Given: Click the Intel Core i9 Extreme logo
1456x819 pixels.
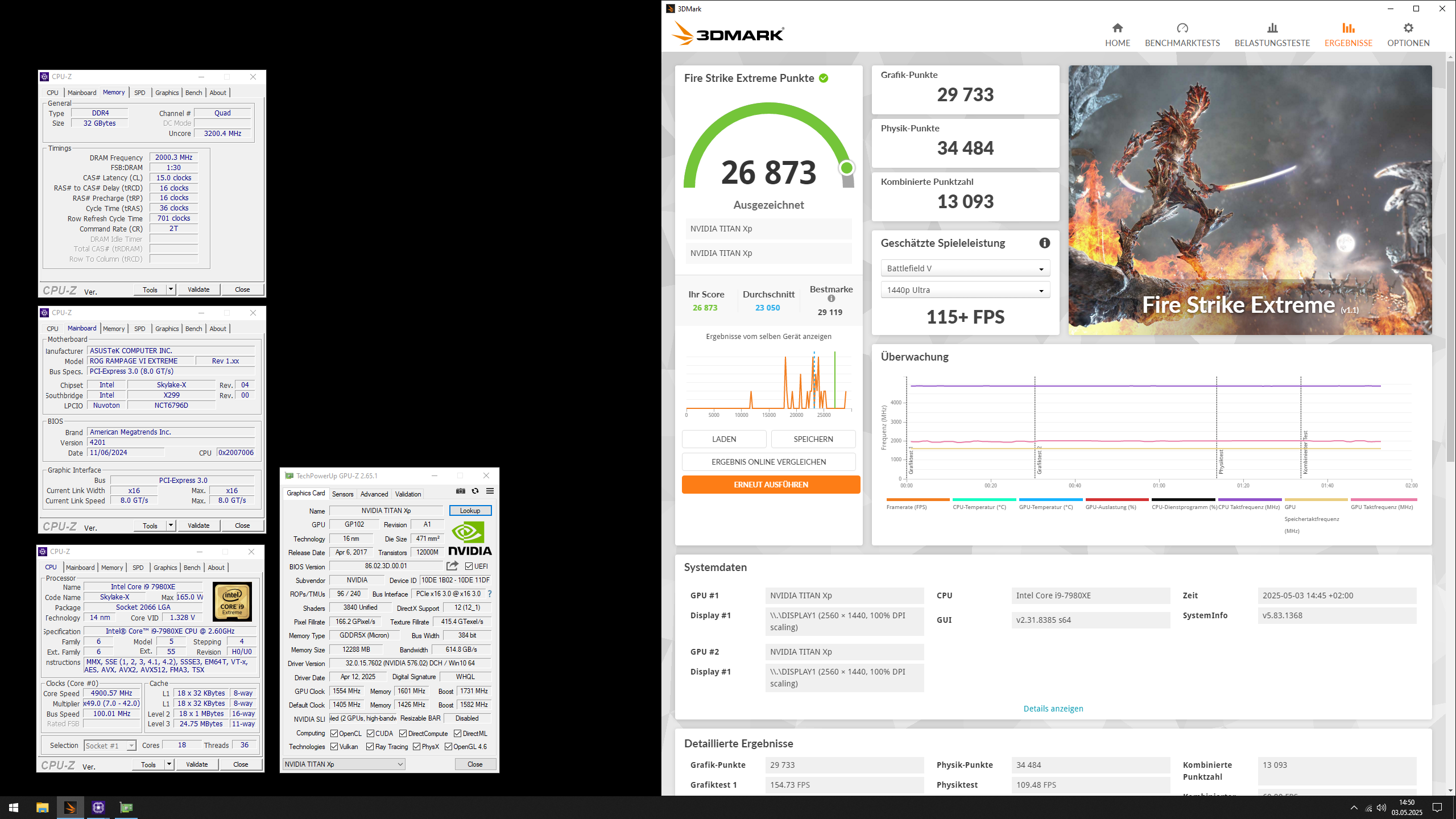Looking at the screenshot, I should point(232,602).
